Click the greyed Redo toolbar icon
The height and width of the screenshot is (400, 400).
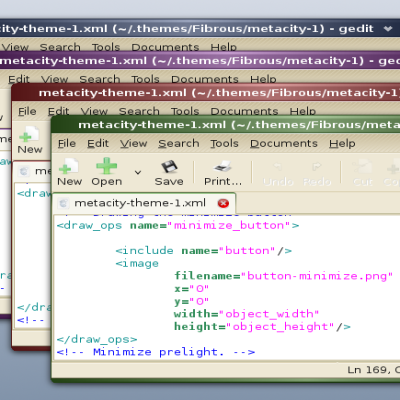click(x=316, y=166)
